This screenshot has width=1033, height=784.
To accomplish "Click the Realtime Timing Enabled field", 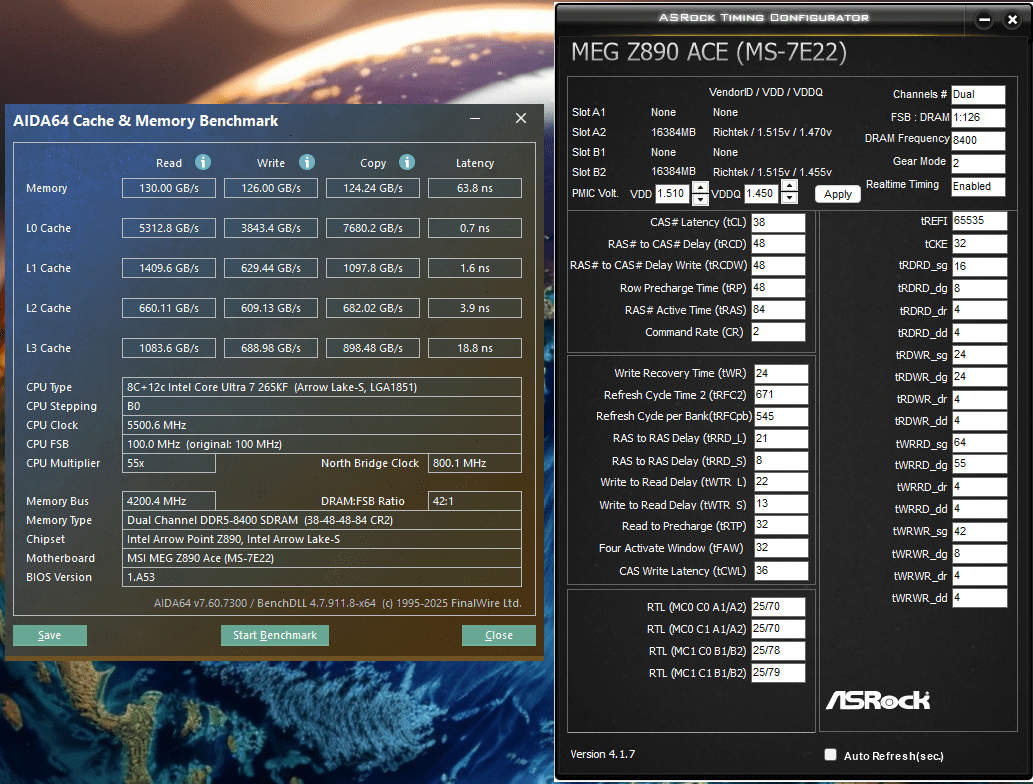I will click(x=978, y=186).
